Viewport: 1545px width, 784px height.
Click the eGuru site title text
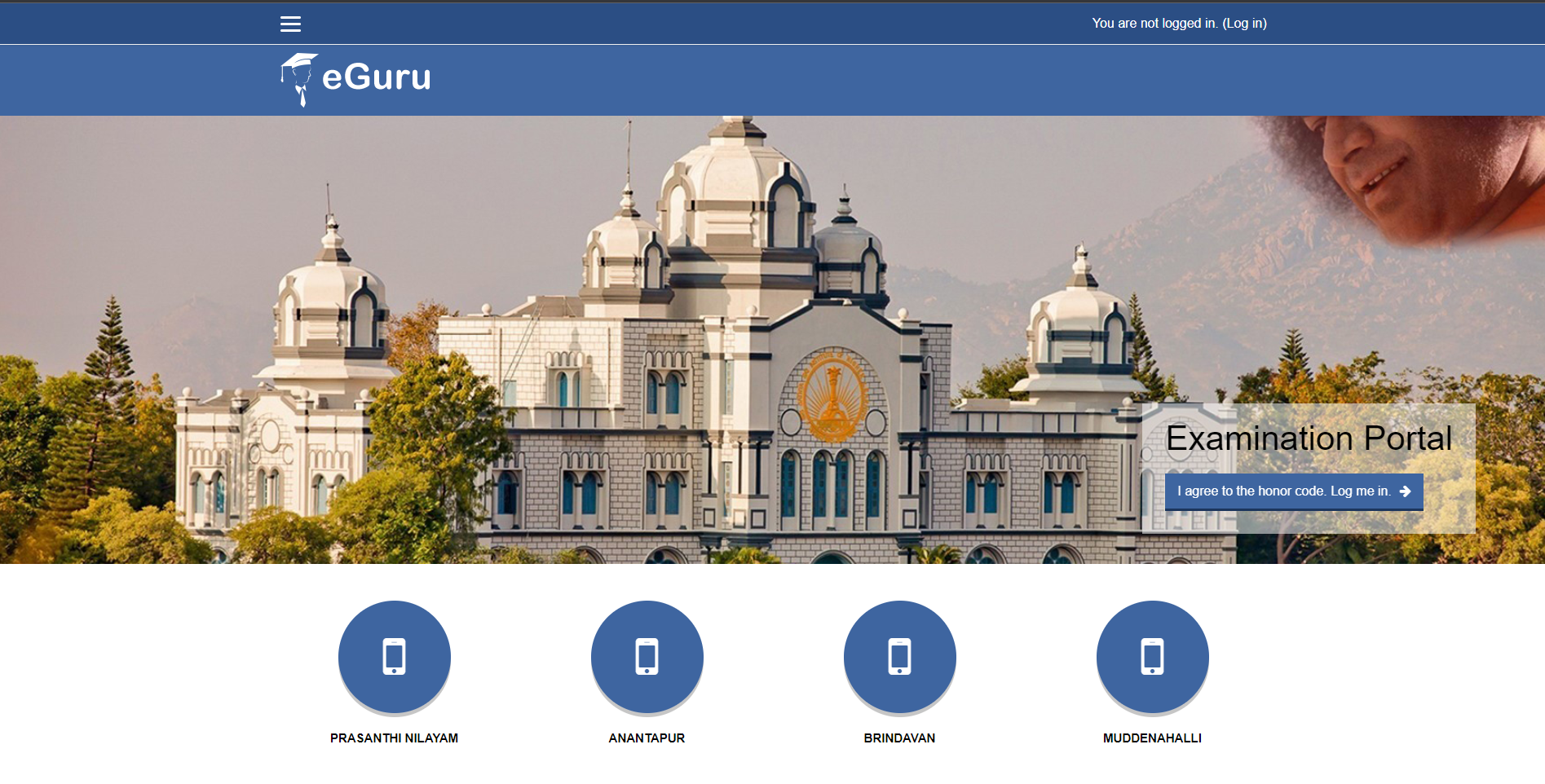pyautogui.click(x=377, y=77)
